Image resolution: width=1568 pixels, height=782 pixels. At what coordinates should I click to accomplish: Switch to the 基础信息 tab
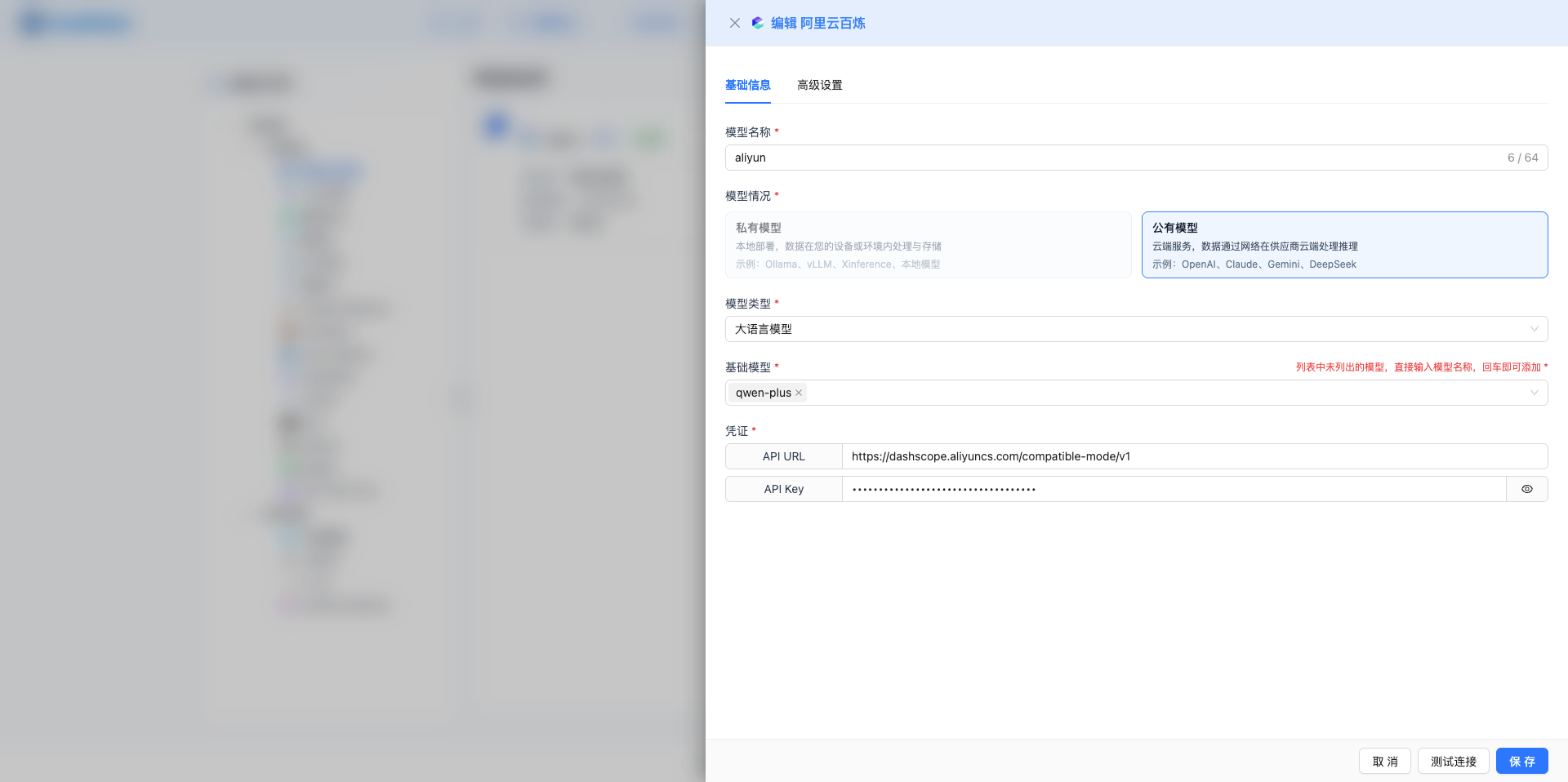point(747,85)
